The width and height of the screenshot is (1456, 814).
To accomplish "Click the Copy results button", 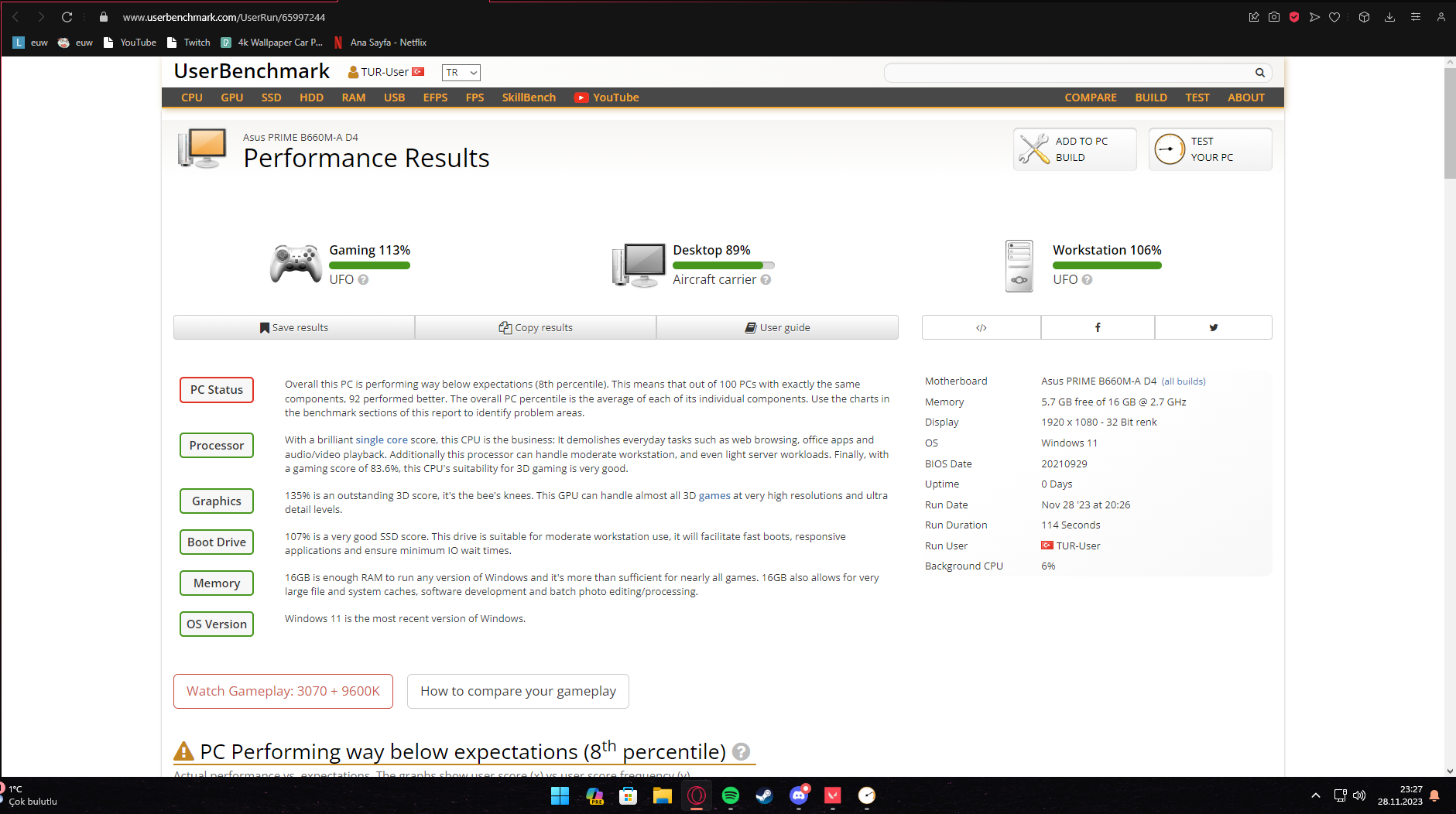I will pos(536,327).
